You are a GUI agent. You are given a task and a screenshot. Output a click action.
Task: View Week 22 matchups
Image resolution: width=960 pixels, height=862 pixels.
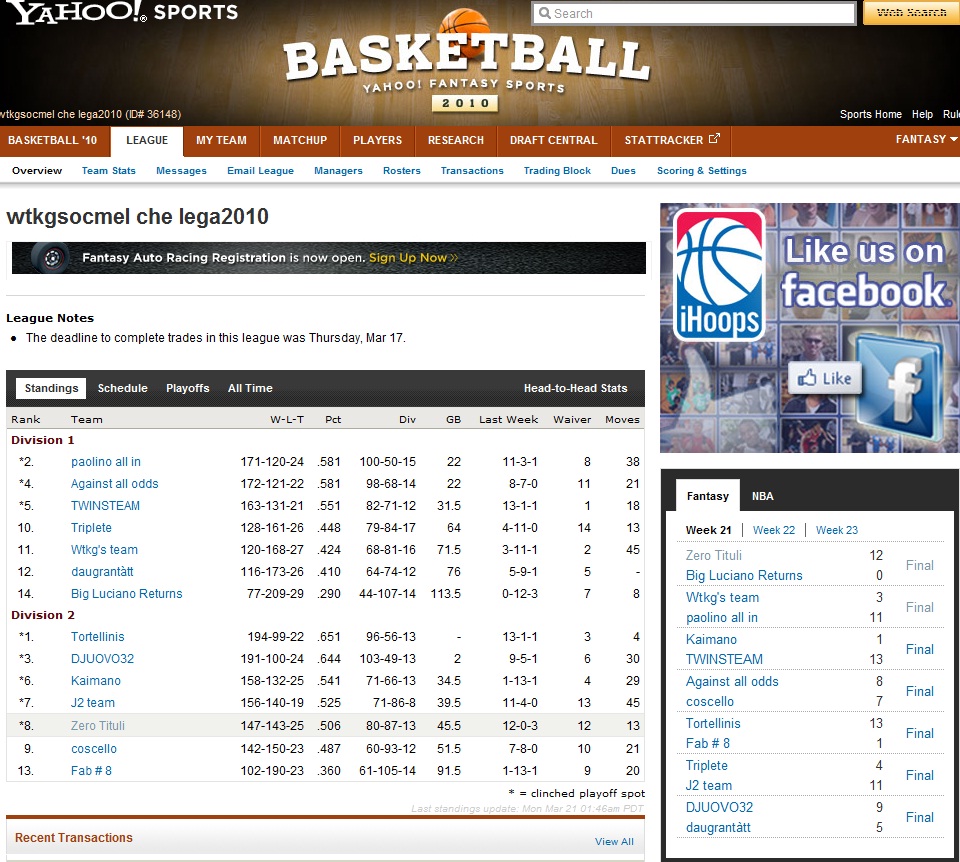point(773,530)
